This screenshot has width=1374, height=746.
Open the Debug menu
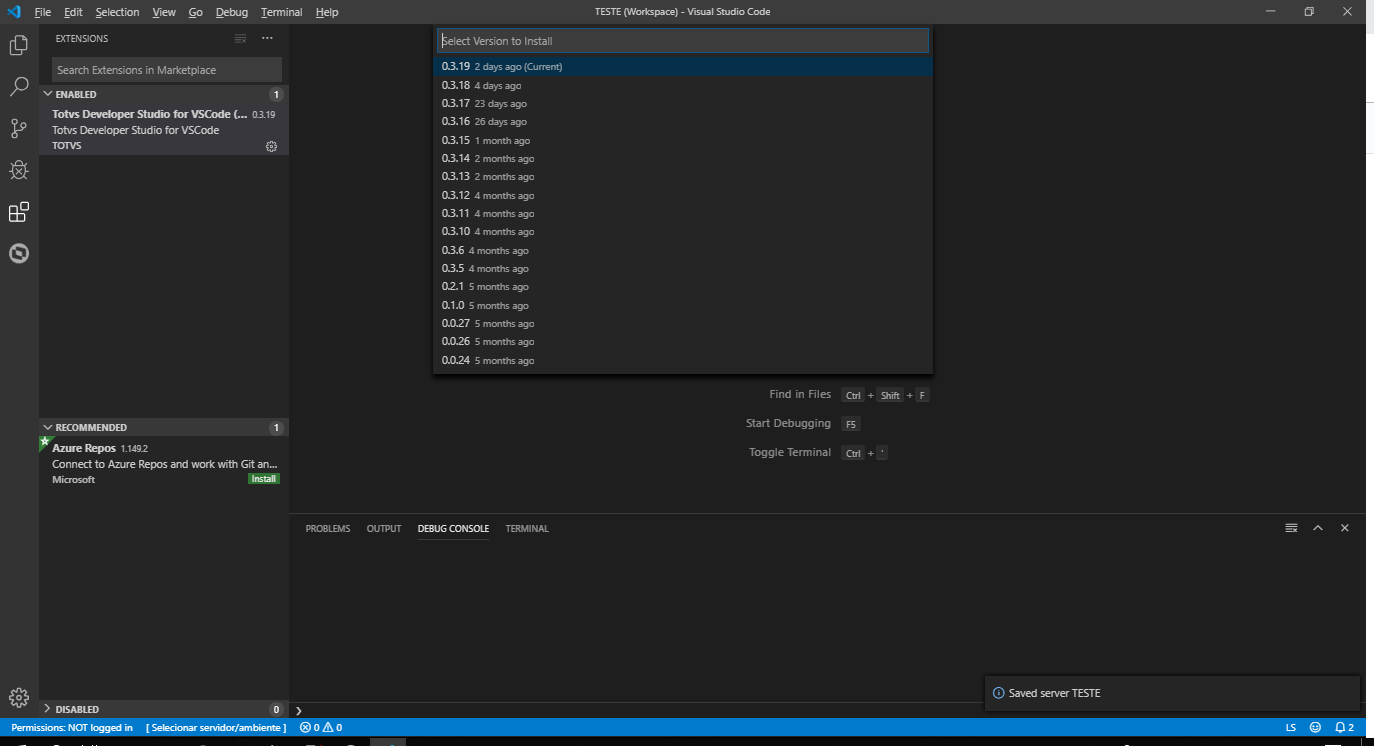(232, 12)
